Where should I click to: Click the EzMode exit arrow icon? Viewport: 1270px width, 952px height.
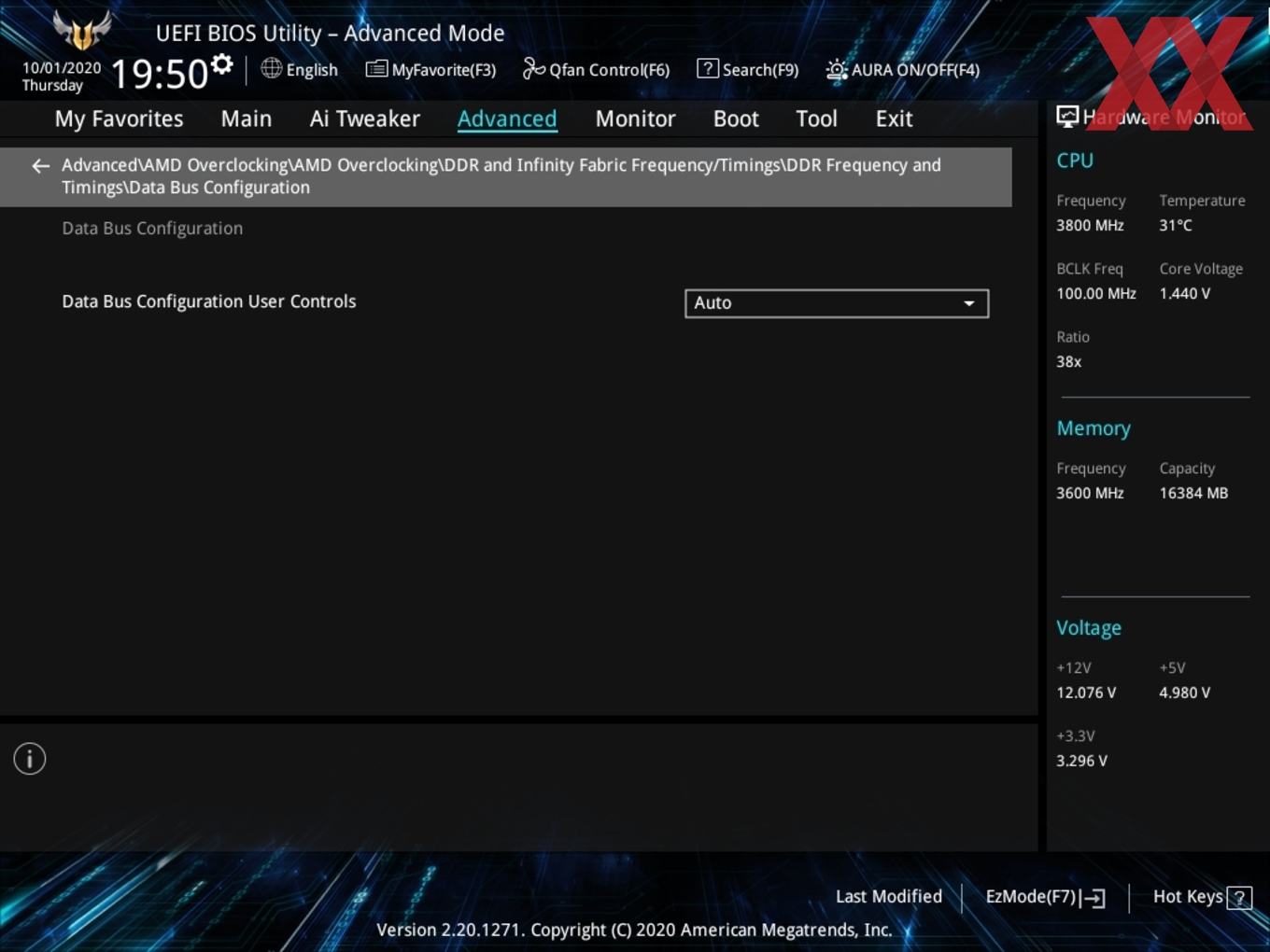(1094, 898)
